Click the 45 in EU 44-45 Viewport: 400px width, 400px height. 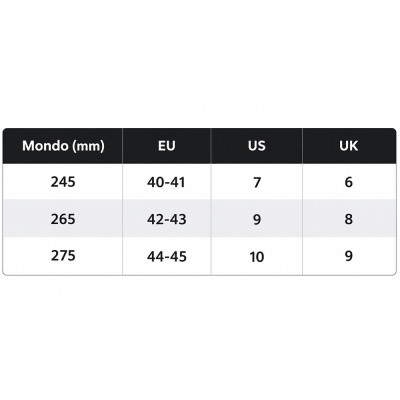(178, 256)
